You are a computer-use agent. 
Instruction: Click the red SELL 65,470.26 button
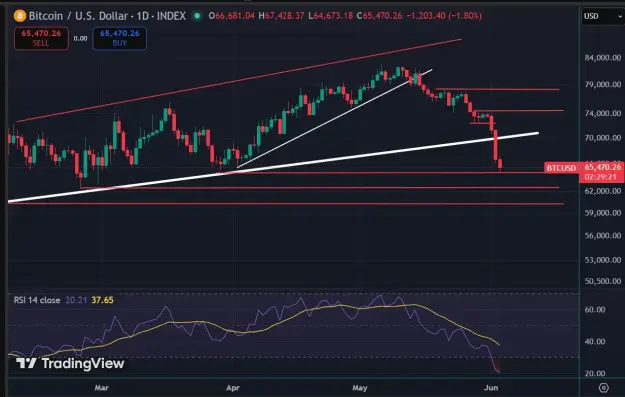point(41,38)
